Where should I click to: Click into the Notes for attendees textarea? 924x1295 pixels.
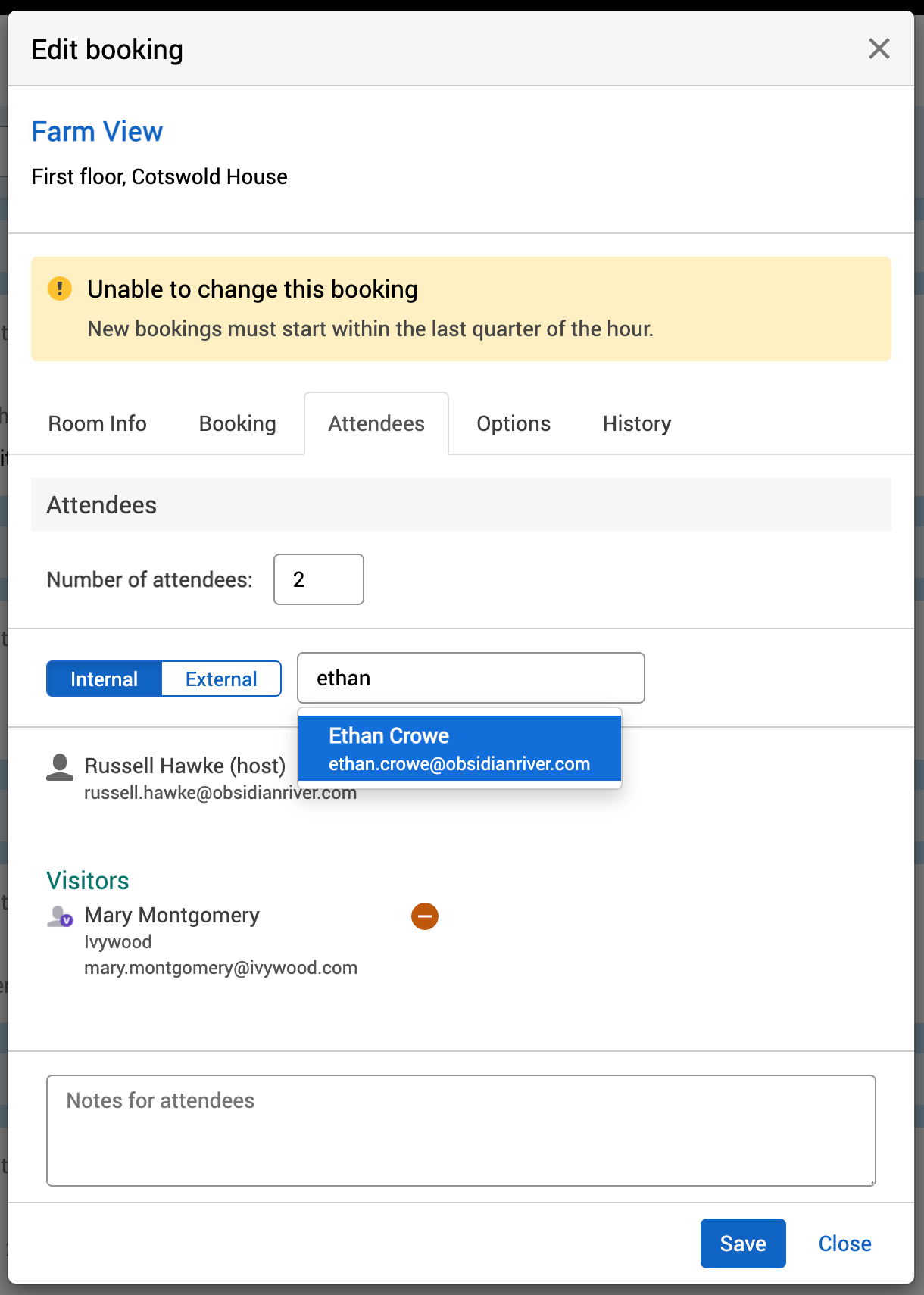pyautogui.click(x=460, y=1130)
